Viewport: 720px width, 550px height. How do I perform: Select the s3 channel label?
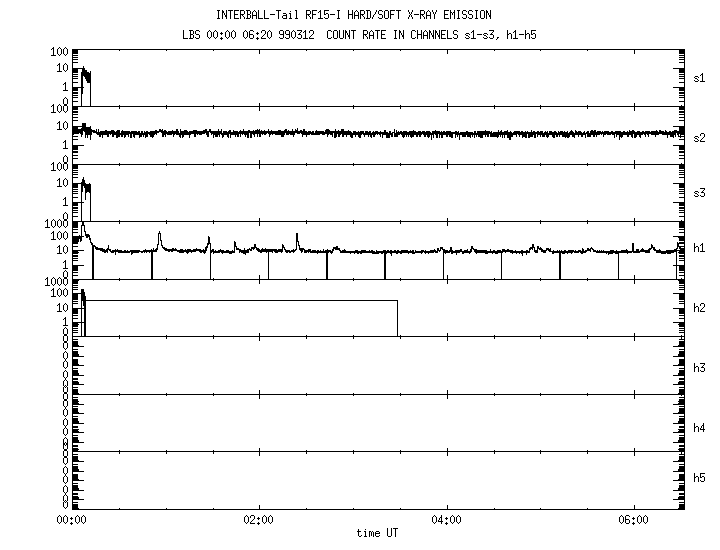coord(700,192)
